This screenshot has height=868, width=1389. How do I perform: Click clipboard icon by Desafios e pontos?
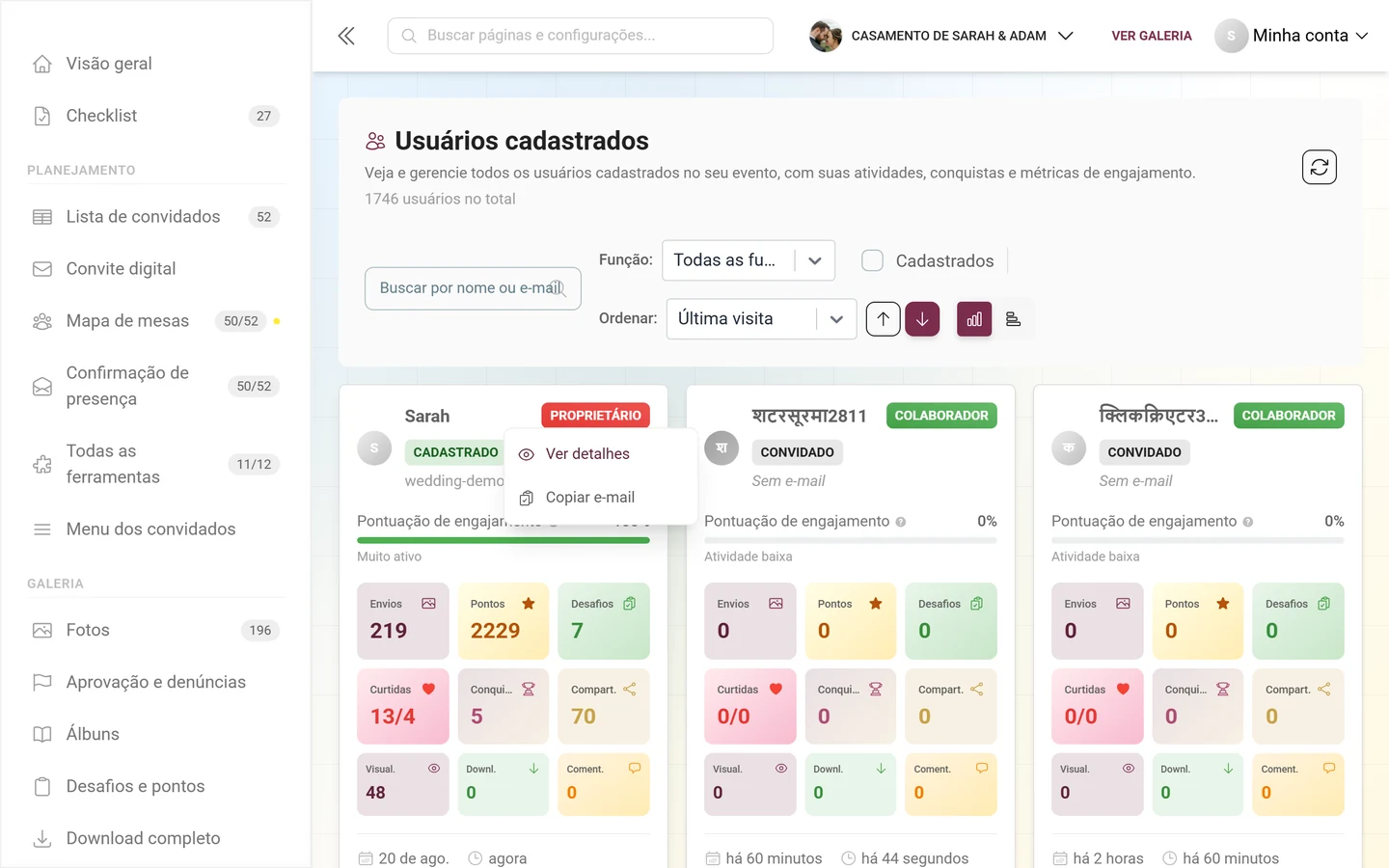pyautogui.click(x=42, y=786)
